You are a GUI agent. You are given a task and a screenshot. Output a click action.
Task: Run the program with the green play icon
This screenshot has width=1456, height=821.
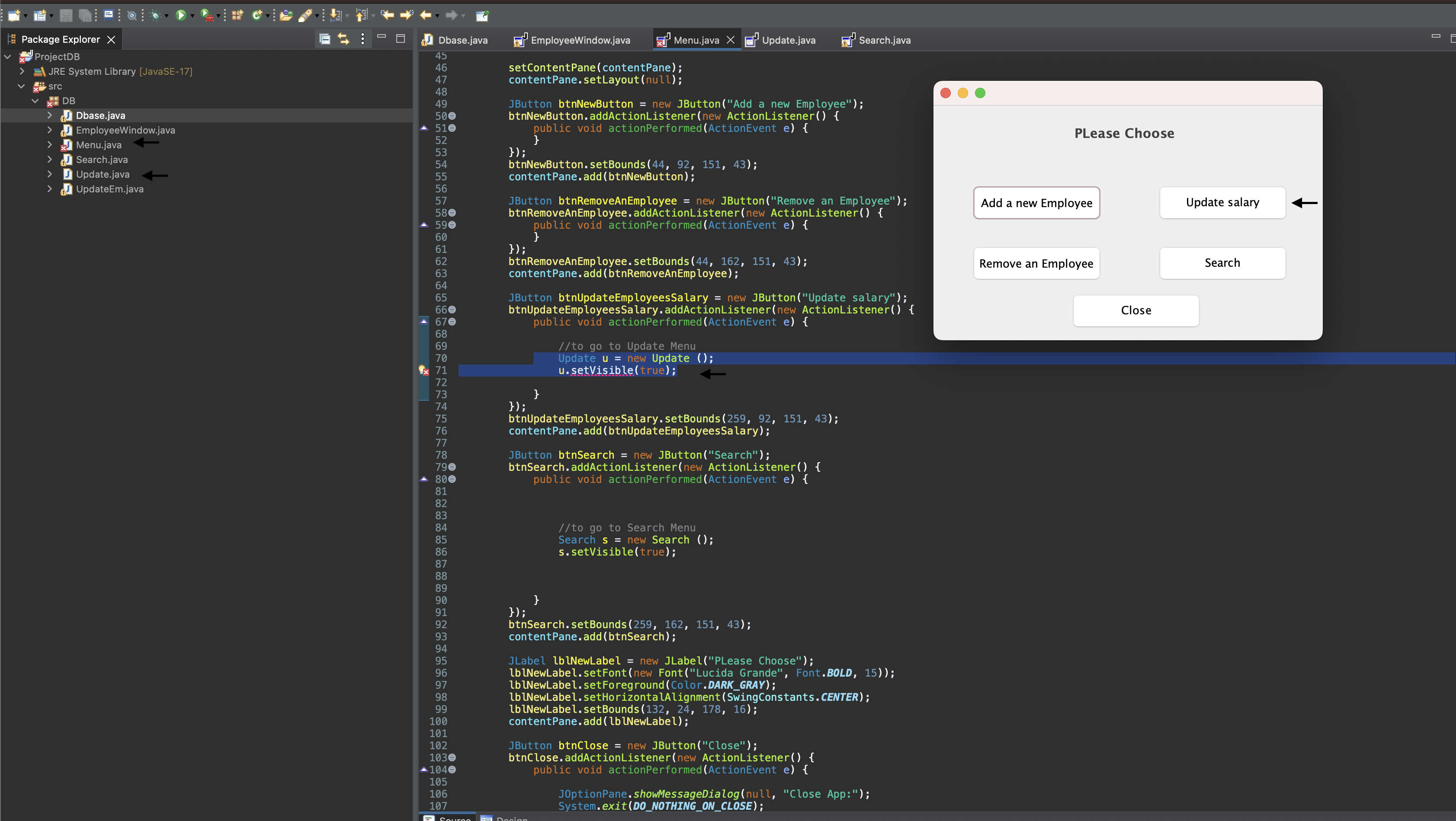click(181, 15)
